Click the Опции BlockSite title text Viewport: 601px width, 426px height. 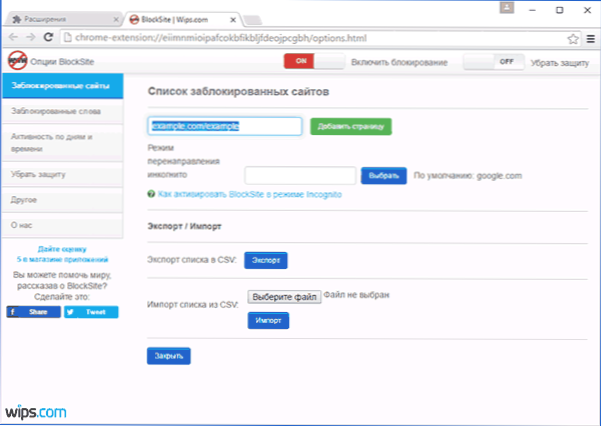[62, 62]
